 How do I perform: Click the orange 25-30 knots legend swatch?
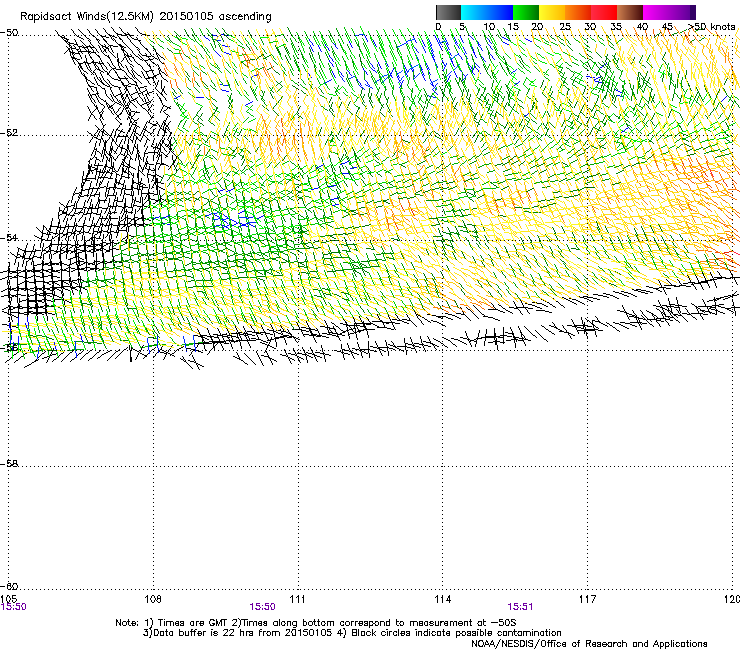pyautogui.click(x=578, y=12)
